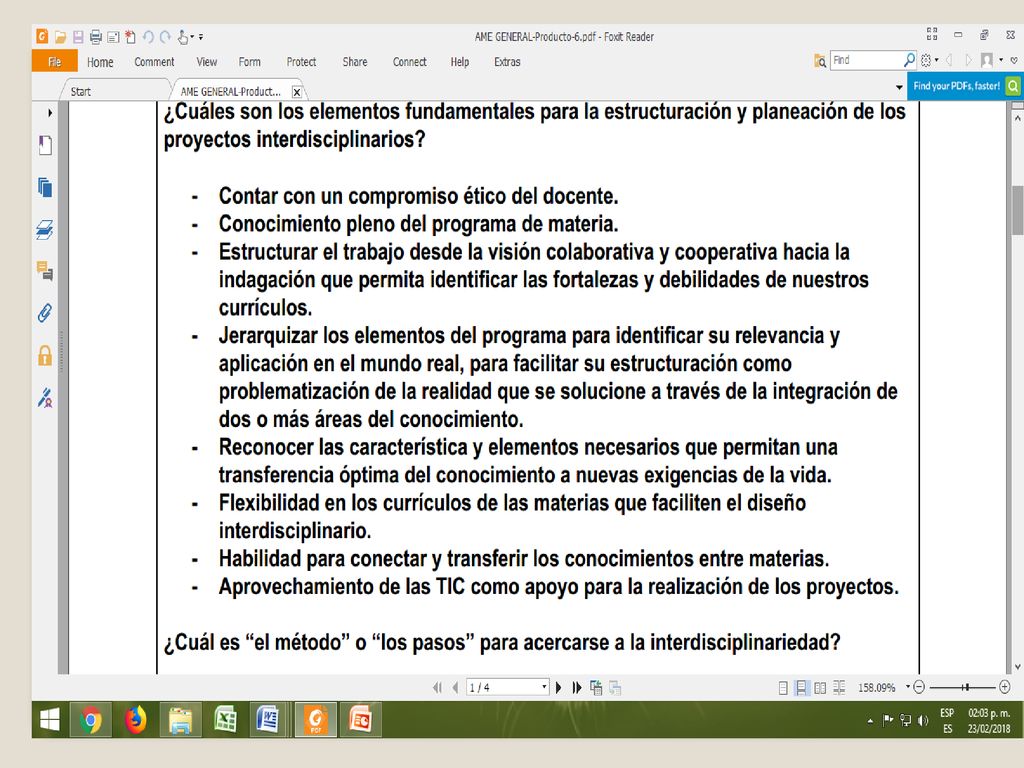This screenshot has width=1024, height=768.
Task: Click the zoom slider handle
Action: point(965,687)
